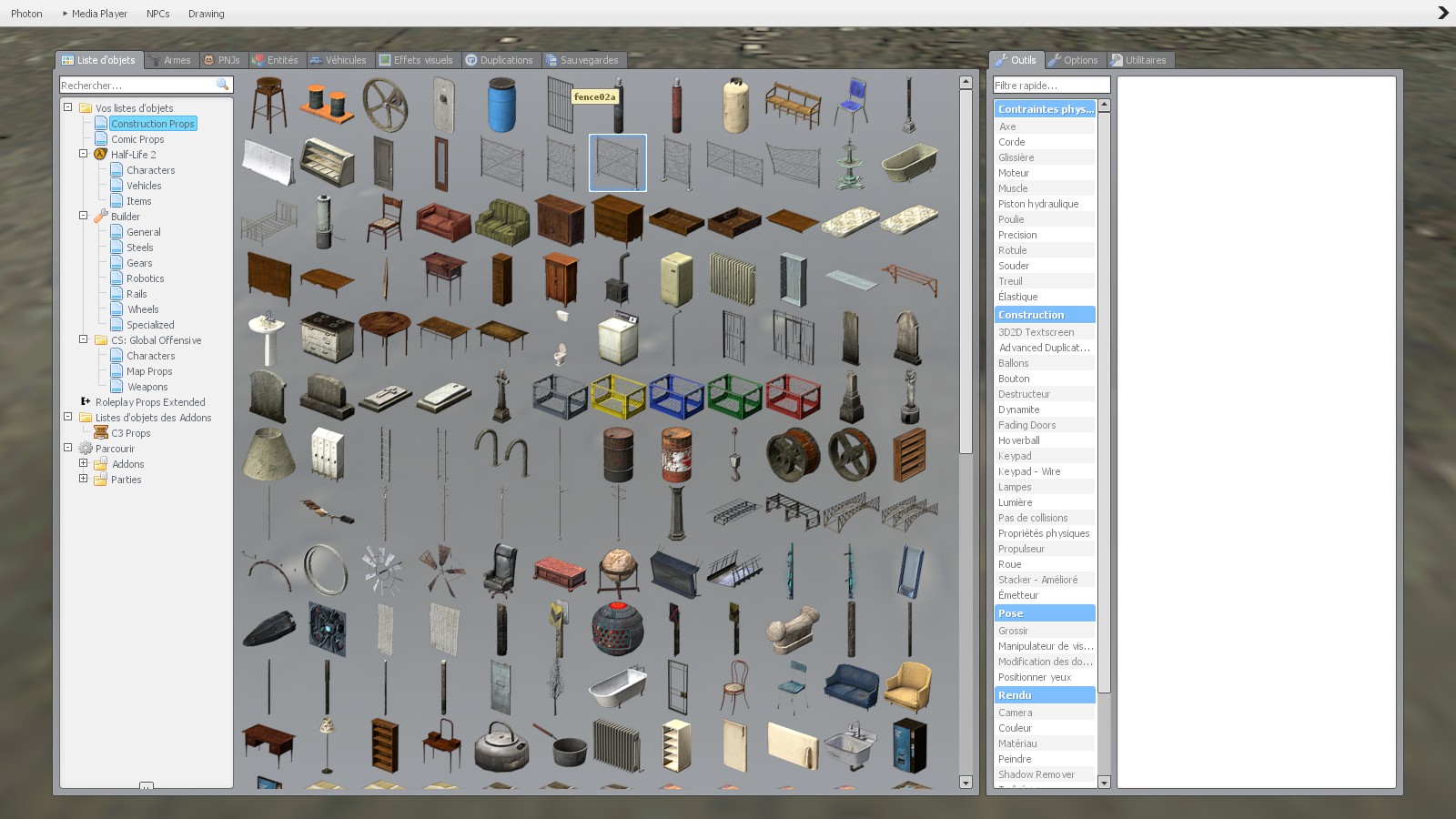This screenshot has width=1456, height=819.
Task: Open the Drawing menu
Action: [x=206, y=14]
